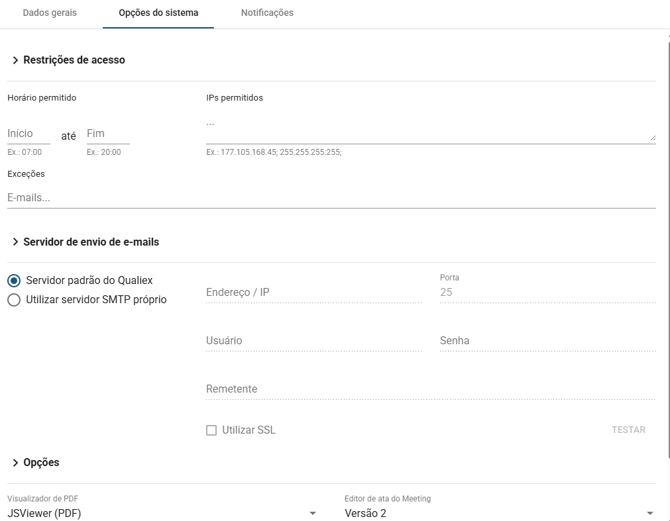Collapse the Opções section chevron
The width and height of the screenshot is (670, 521).
[15, 463]
